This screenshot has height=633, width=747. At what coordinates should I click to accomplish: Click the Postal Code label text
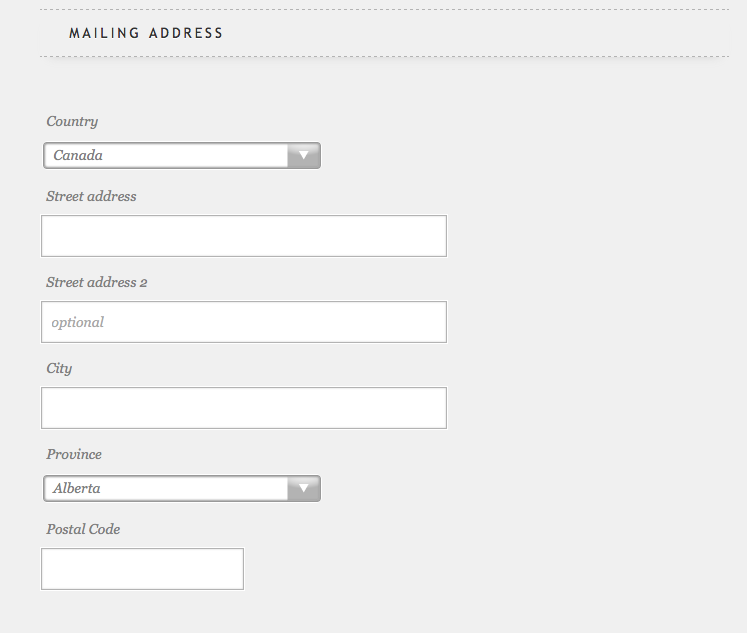[83, 529]
